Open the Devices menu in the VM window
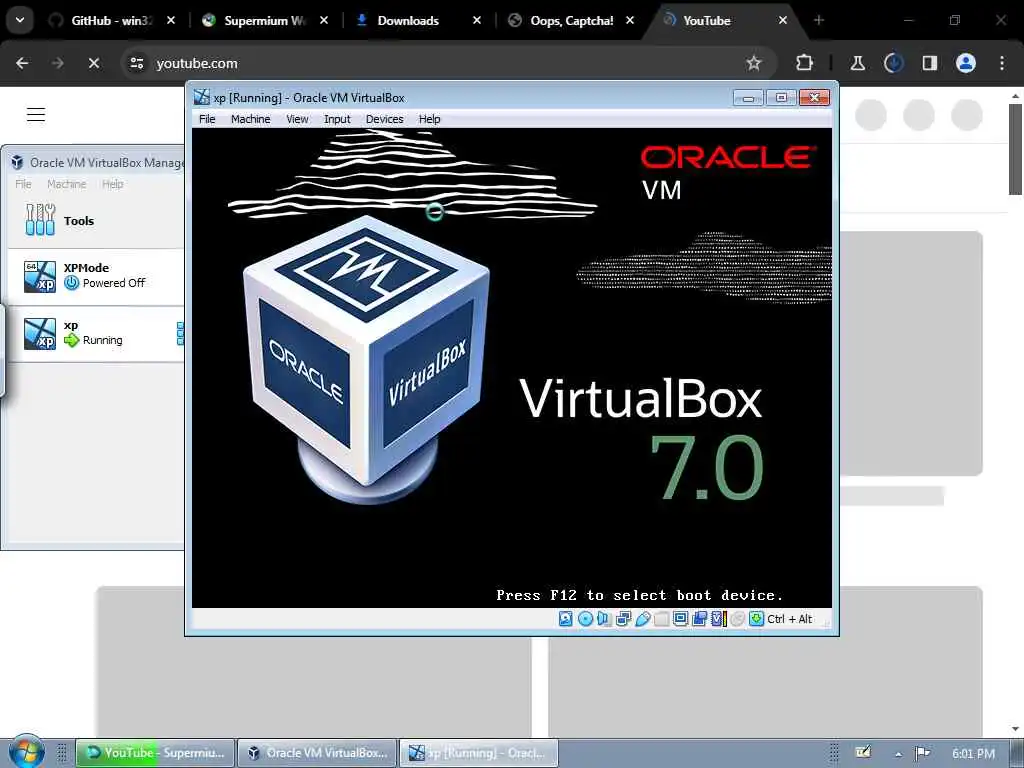The image size is (1024, 768). tap(384, 119)
